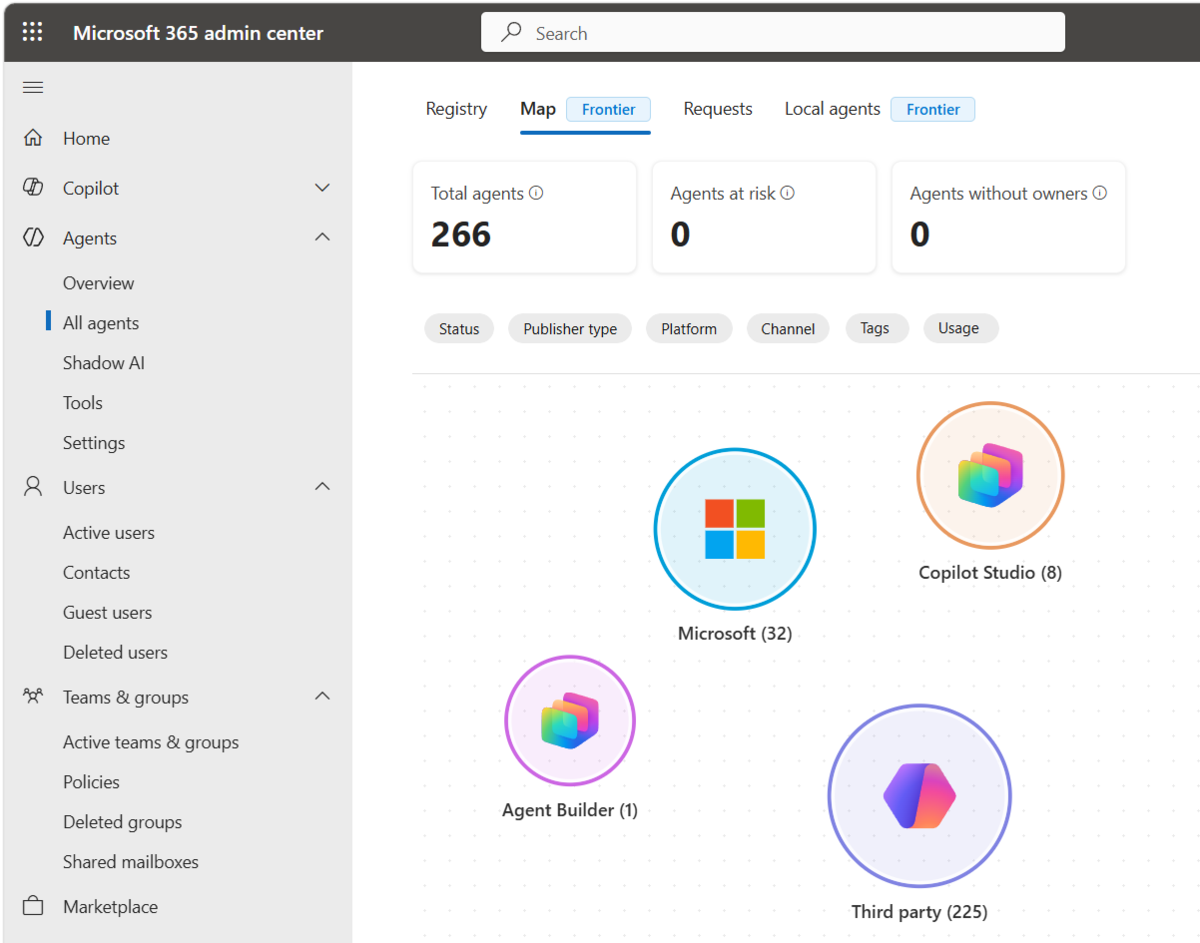The image size is (1200, 943).
Task: Collapse the navigation hamburger menu
Action: pyautogui.click(x=33, y=88)
